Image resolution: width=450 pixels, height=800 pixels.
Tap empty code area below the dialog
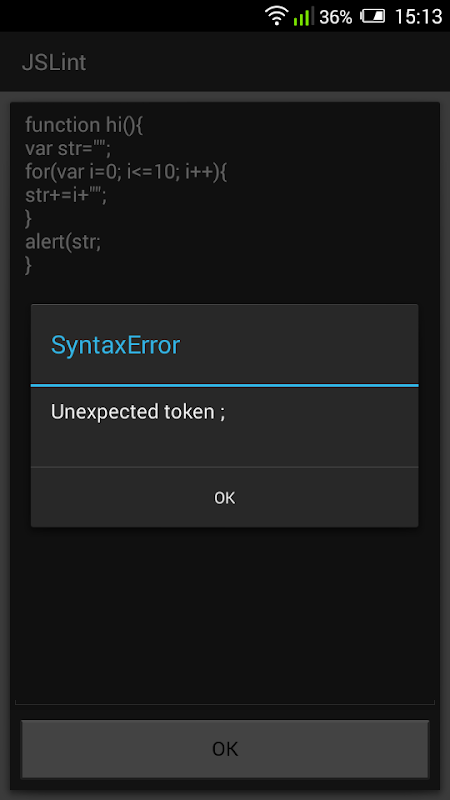pos(224,612)
